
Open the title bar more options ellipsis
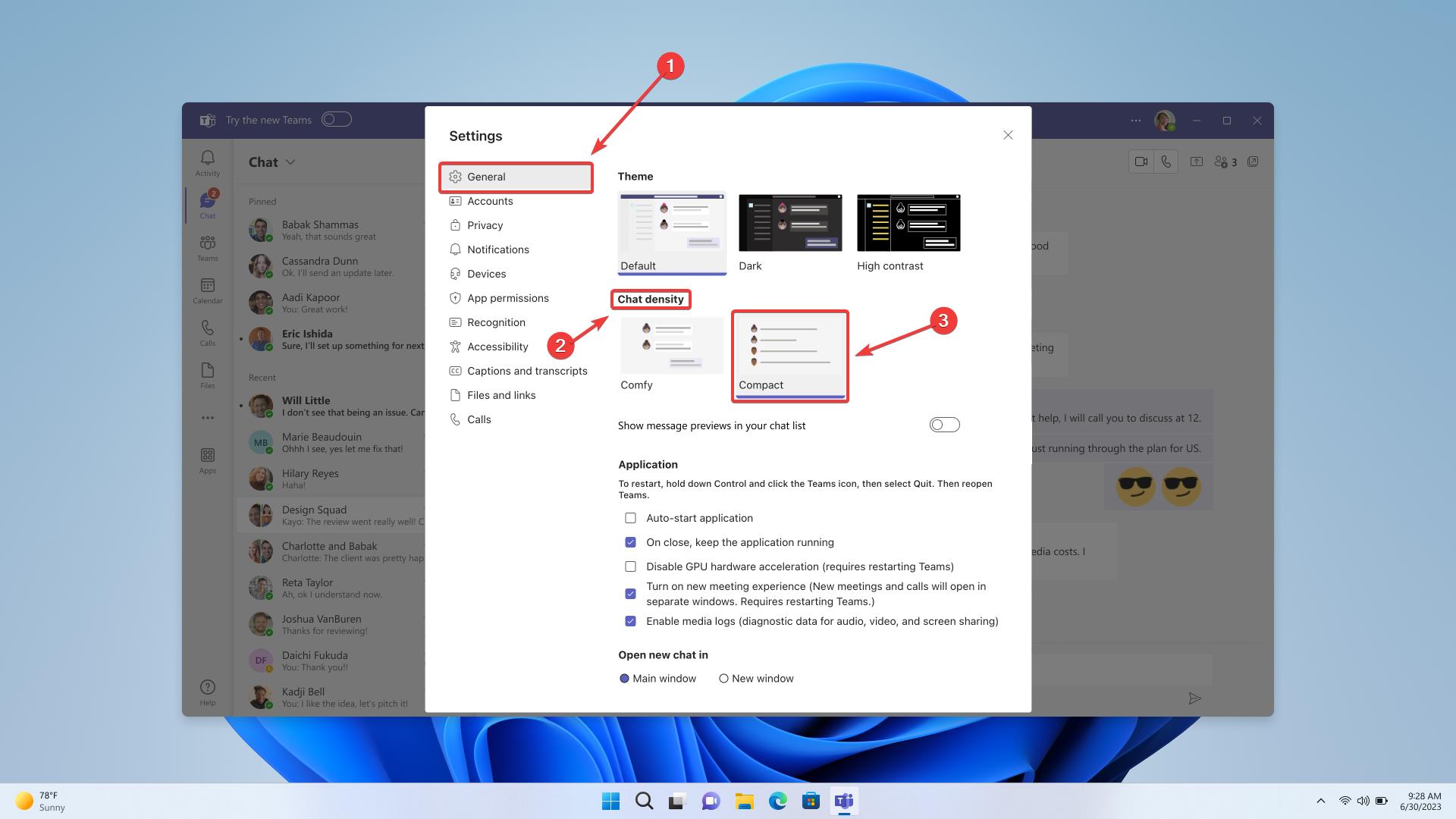tap(1135, 120)
